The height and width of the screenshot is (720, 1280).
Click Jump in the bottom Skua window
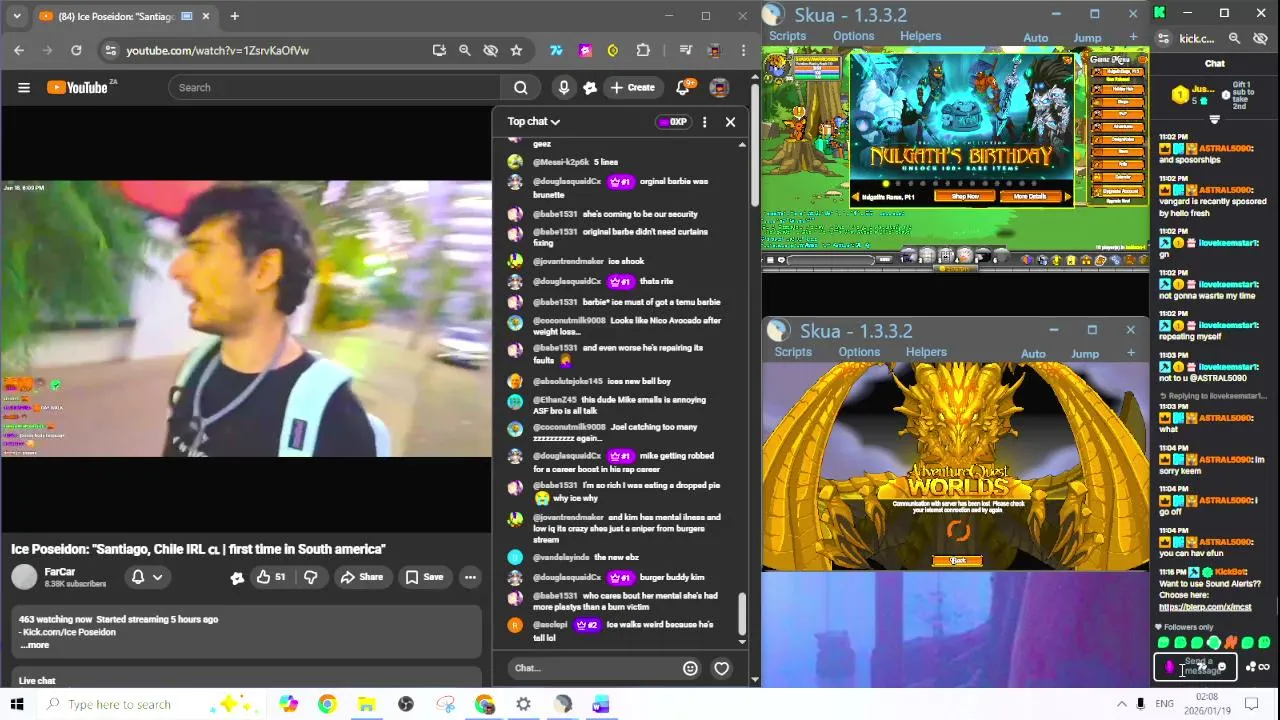click(1085, 354)
